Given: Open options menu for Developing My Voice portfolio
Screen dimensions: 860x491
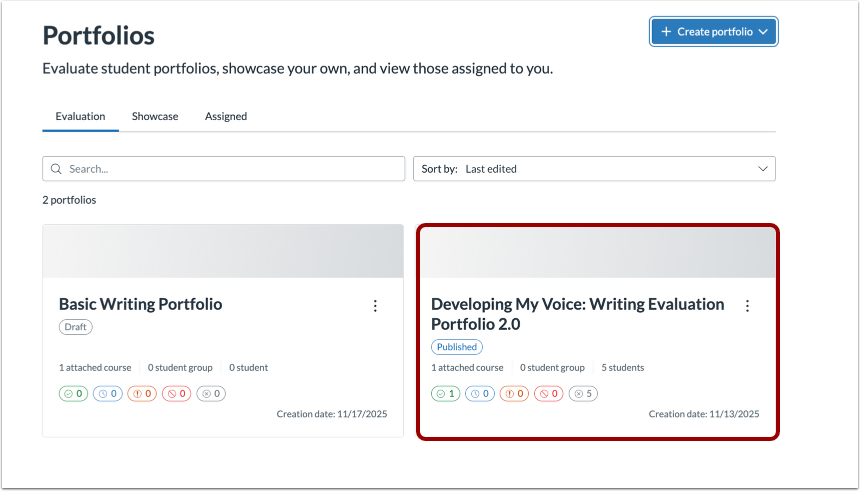Looking at the screenshot, I should tap(747, 306).
